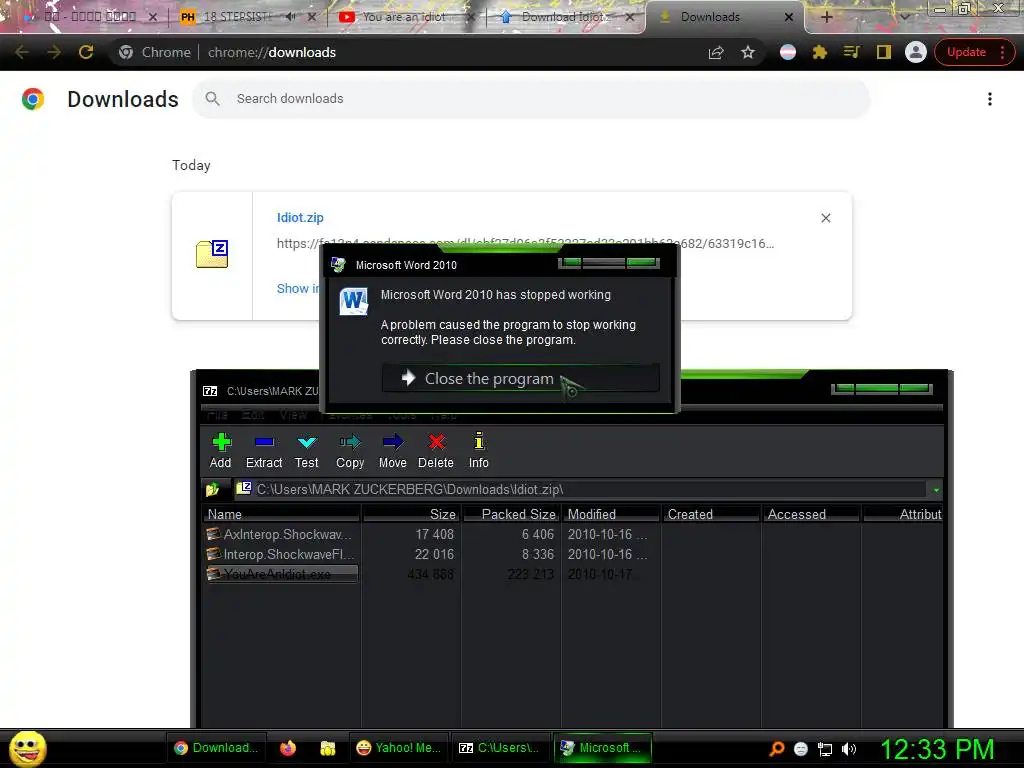The width and height of the screenshot is (1024, 768).
Task: Bookmark this page with the star icon
Action: click(x=748, y=52)
